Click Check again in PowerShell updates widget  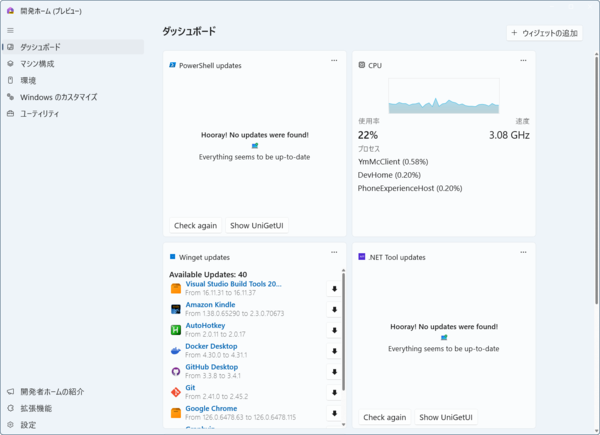pyautogui.click(x=195, y=225)
